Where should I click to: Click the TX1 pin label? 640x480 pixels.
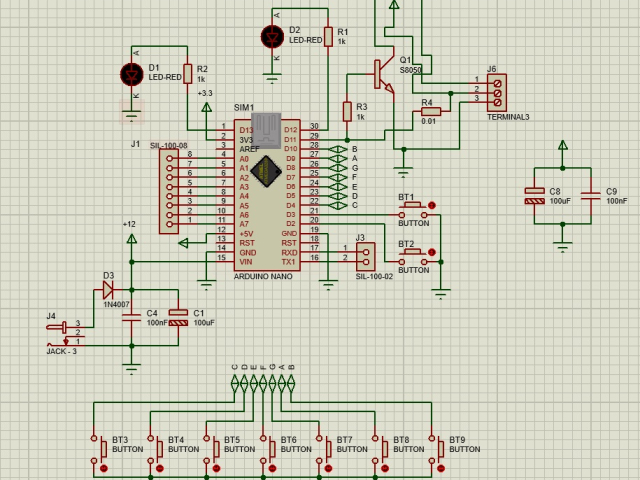pos(288,262)
